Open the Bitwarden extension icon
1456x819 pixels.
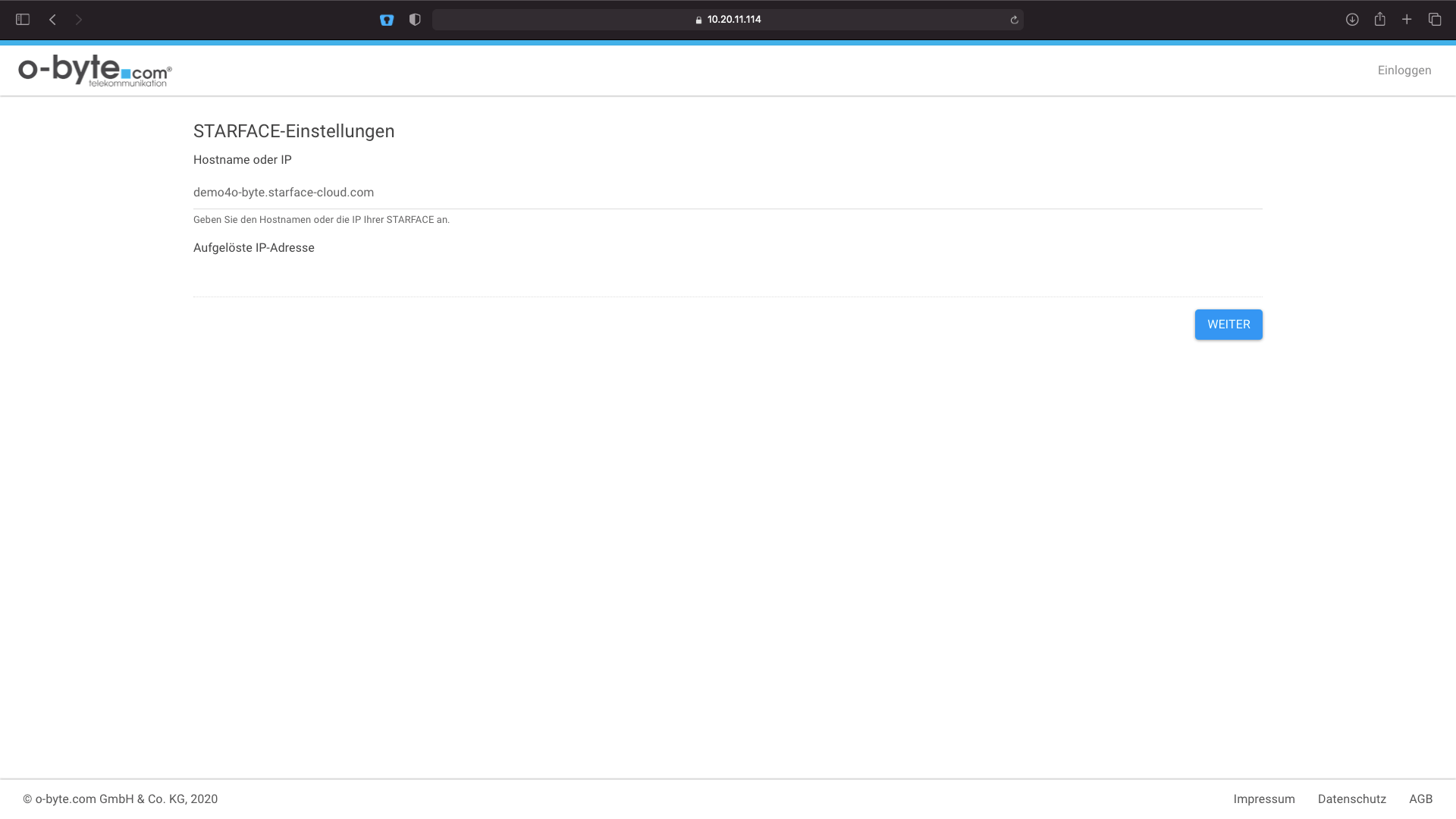click(x=387, y=20)
